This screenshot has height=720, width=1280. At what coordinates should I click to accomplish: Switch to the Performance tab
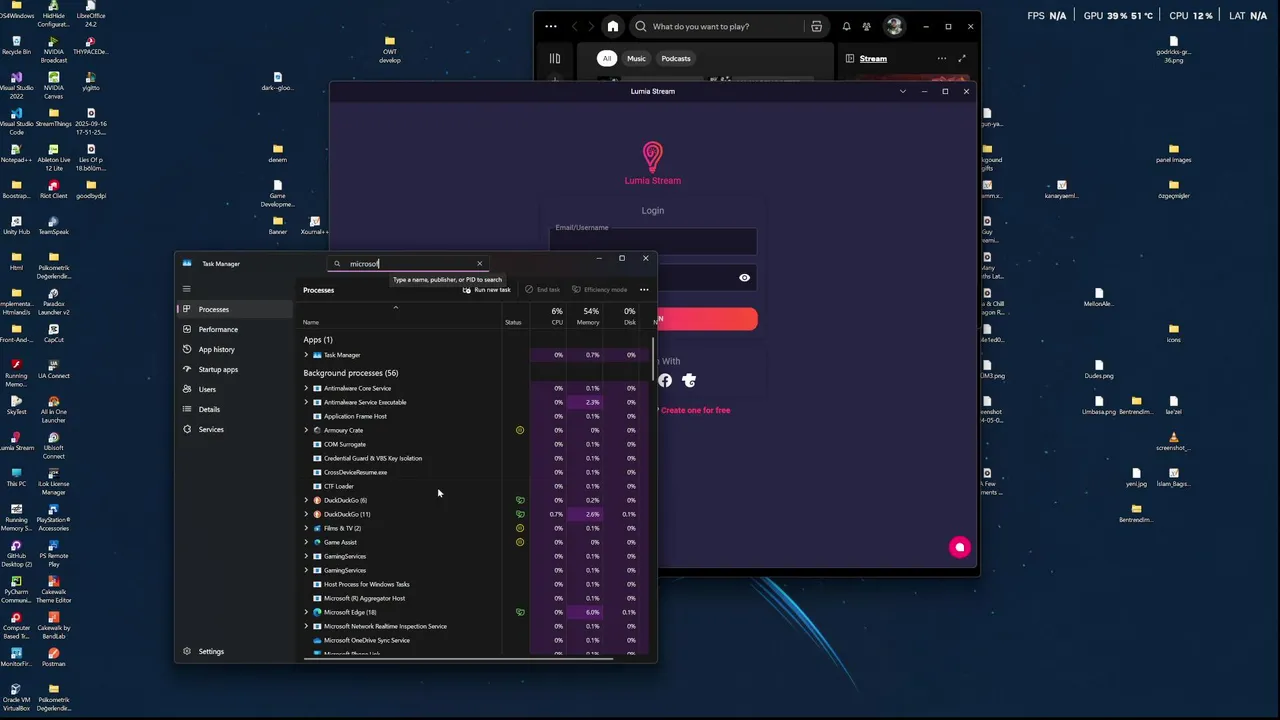coord(235,329)
